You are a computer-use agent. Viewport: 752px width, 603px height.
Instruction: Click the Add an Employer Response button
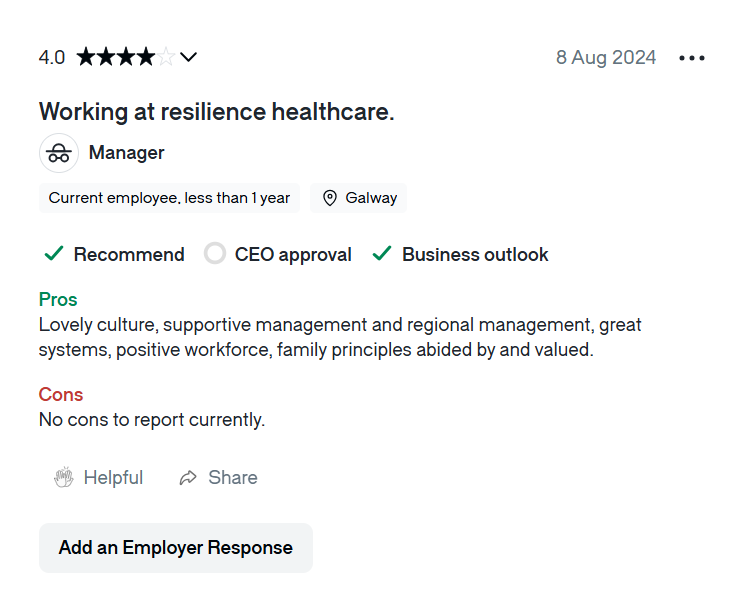[176, 548]
